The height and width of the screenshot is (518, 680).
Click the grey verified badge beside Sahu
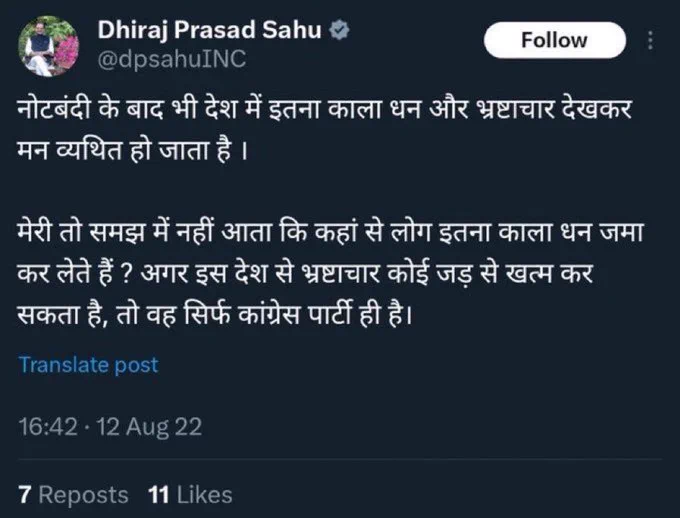[x=340, y=30]
